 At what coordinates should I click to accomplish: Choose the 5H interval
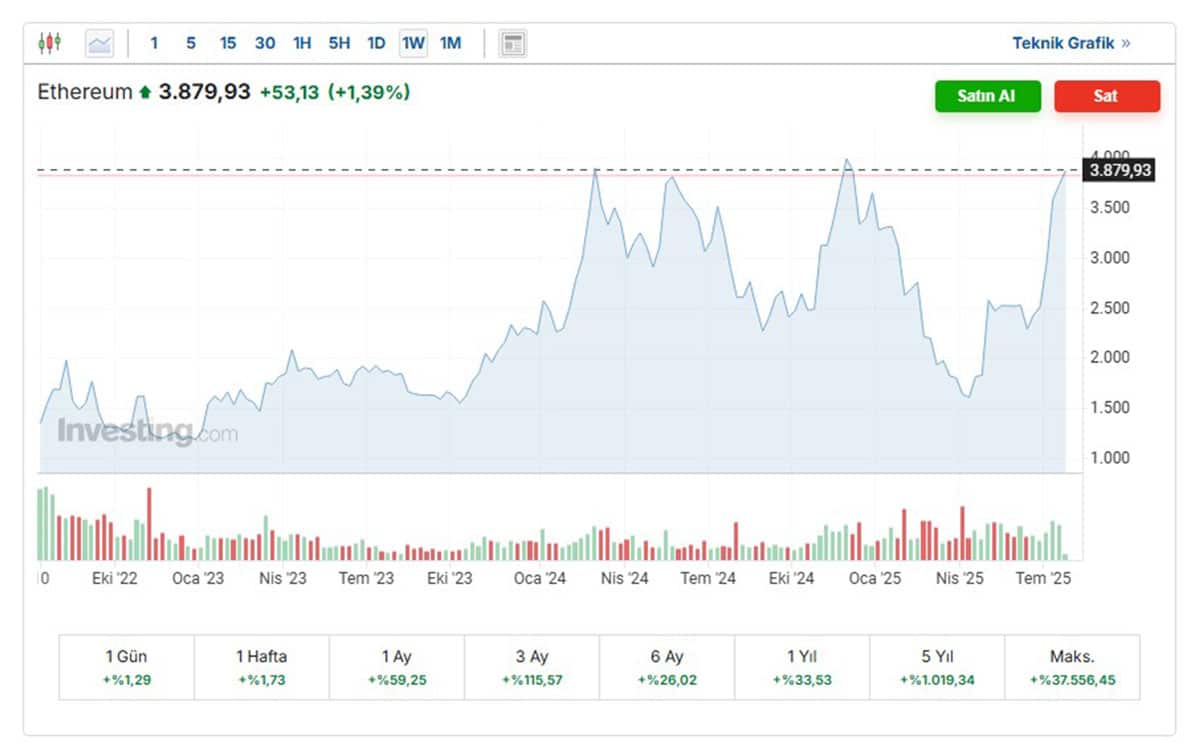tap(339, 43)
